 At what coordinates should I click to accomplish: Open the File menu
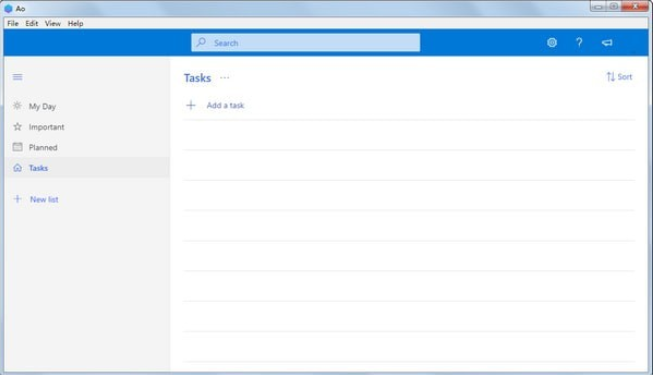point(12,23)
